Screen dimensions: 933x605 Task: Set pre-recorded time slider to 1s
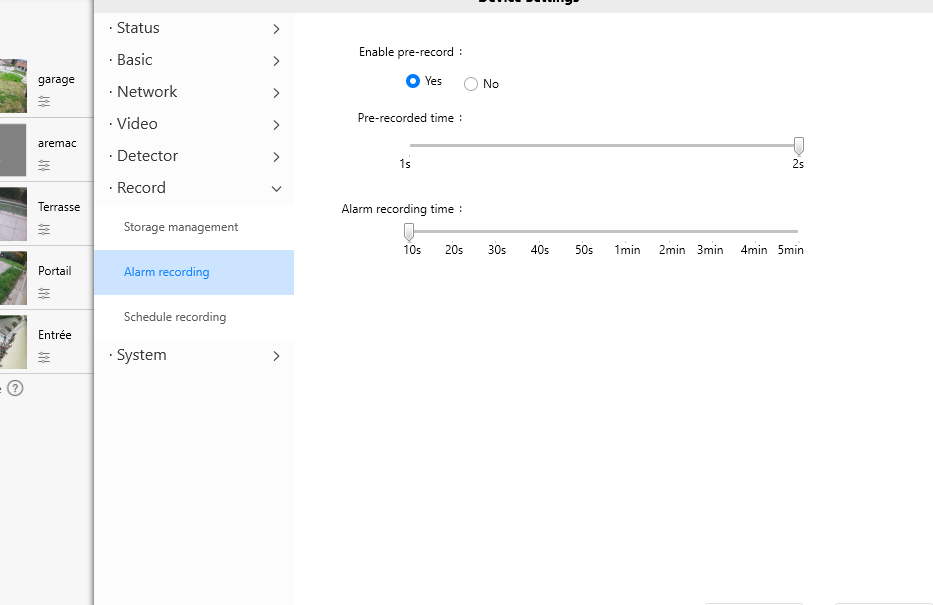pyautogui.click(x=410, y=145)
